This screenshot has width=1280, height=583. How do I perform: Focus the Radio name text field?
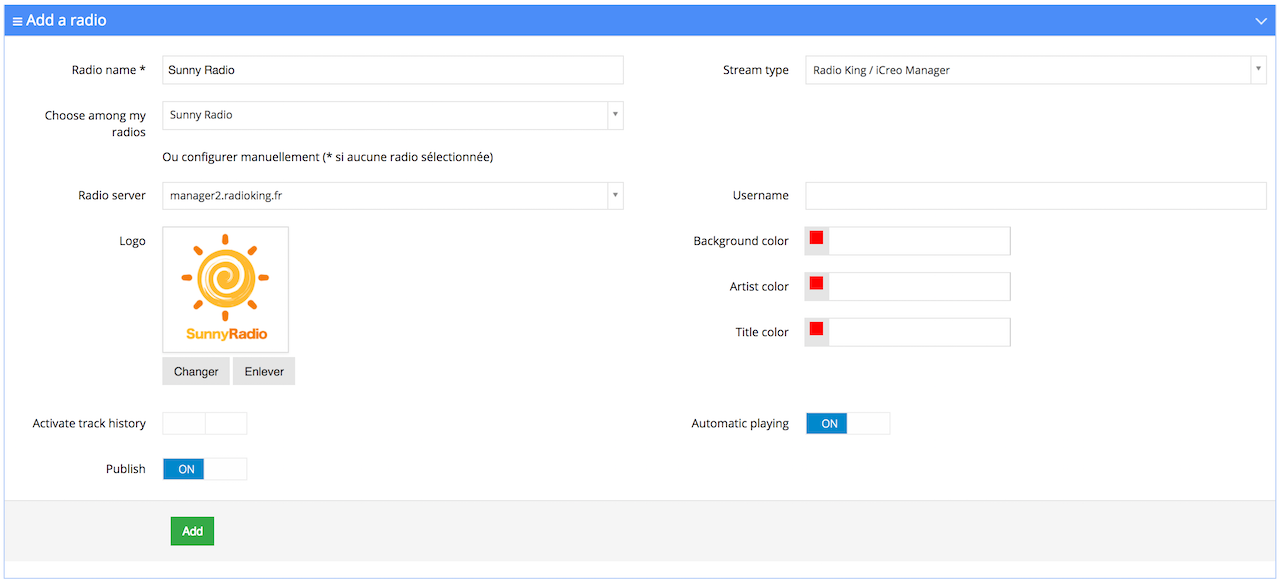coord(392,70)
